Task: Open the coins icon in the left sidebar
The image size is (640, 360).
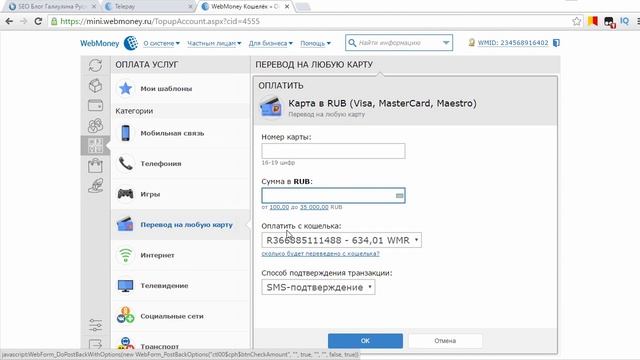Action: point(95,125)
